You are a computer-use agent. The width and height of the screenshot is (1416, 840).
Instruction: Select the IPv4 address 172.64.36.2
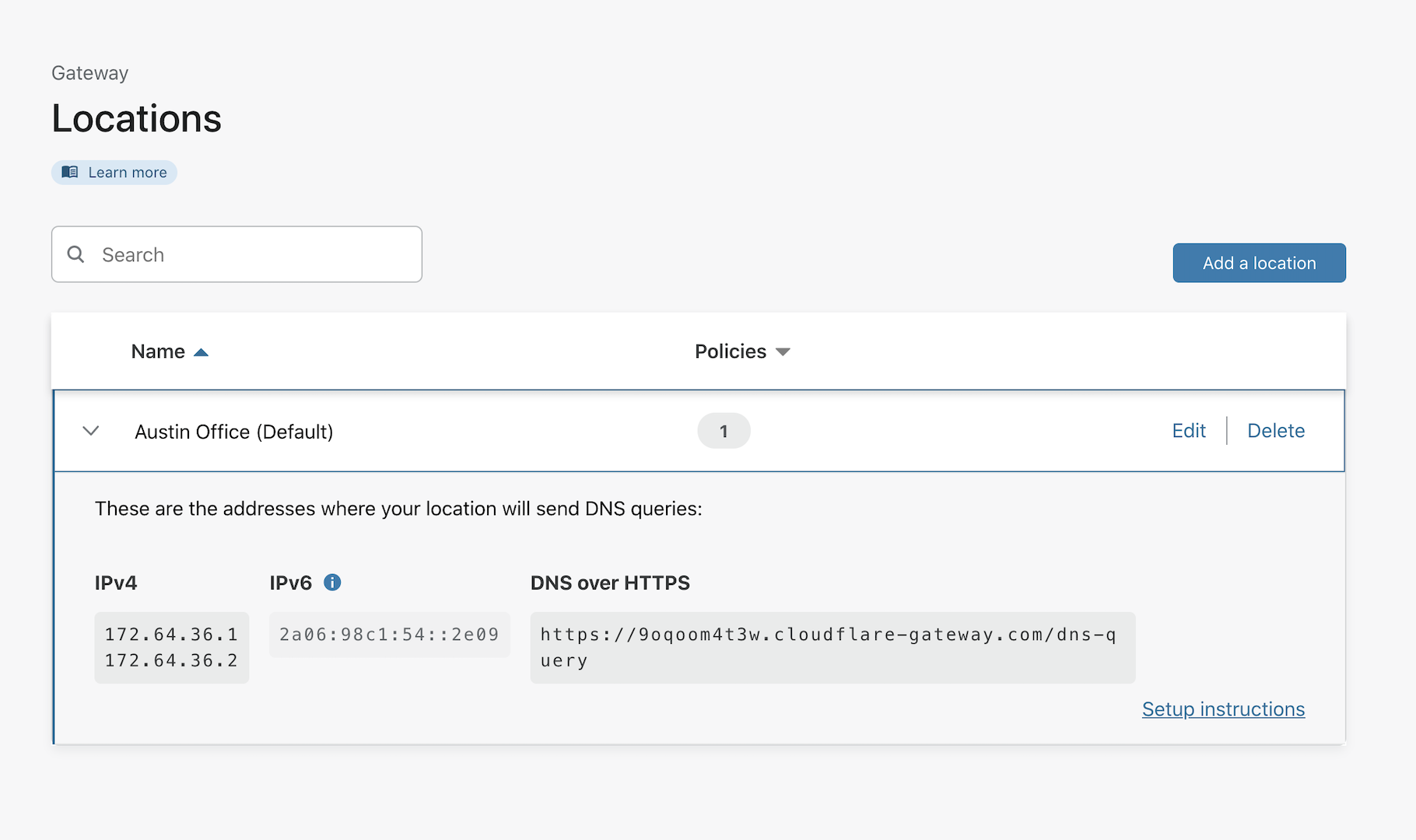point(171,660)
